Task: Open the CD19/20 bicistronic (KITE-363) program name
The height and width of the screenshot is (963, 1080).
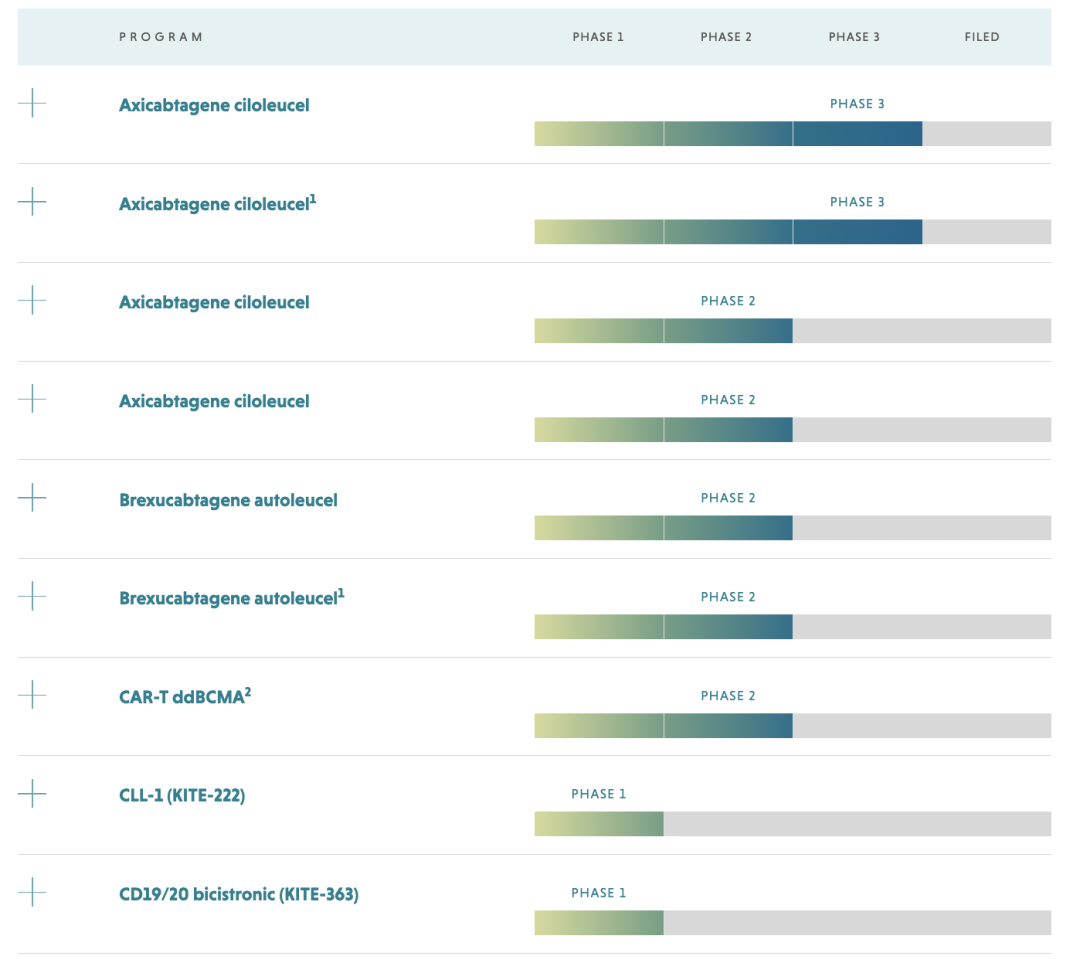Action: click(x=238, y=894)
